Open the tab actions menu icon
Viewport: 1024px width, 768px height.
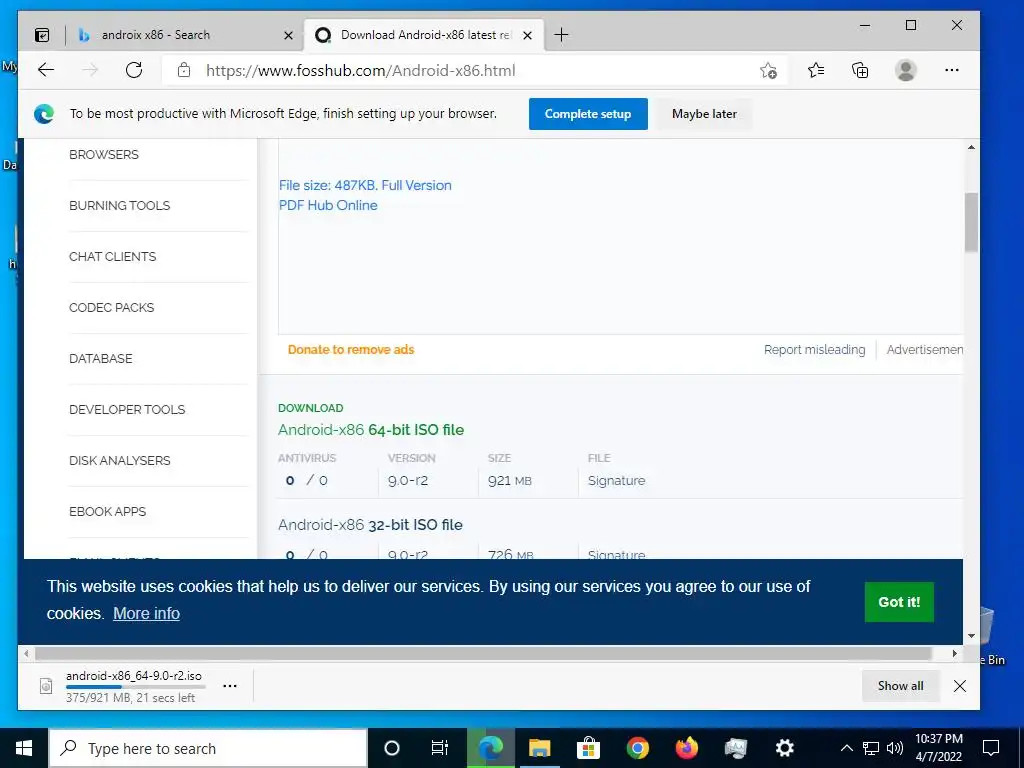click(x=42, y=35)
